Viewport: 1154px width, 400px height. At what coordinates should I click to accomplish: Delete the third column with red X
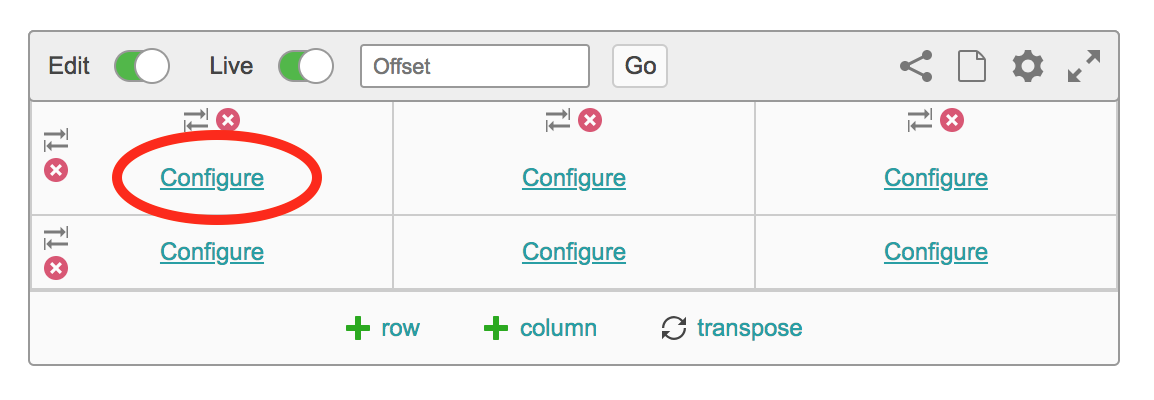coord(952,119)
